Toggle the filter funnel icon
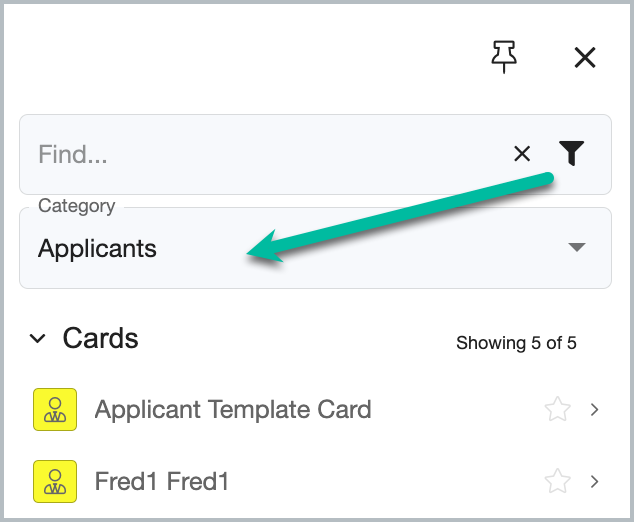This screenshot has height=522, width=634. click(x=571, y=153)
